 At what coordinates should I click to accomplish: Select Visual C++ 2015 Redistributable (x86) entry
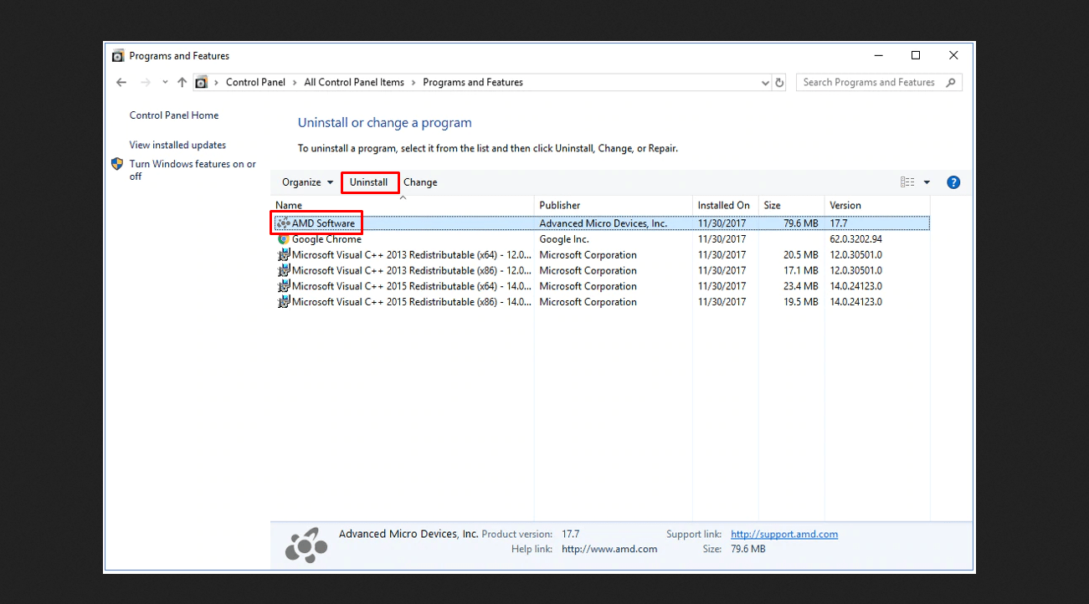point(601,302)
